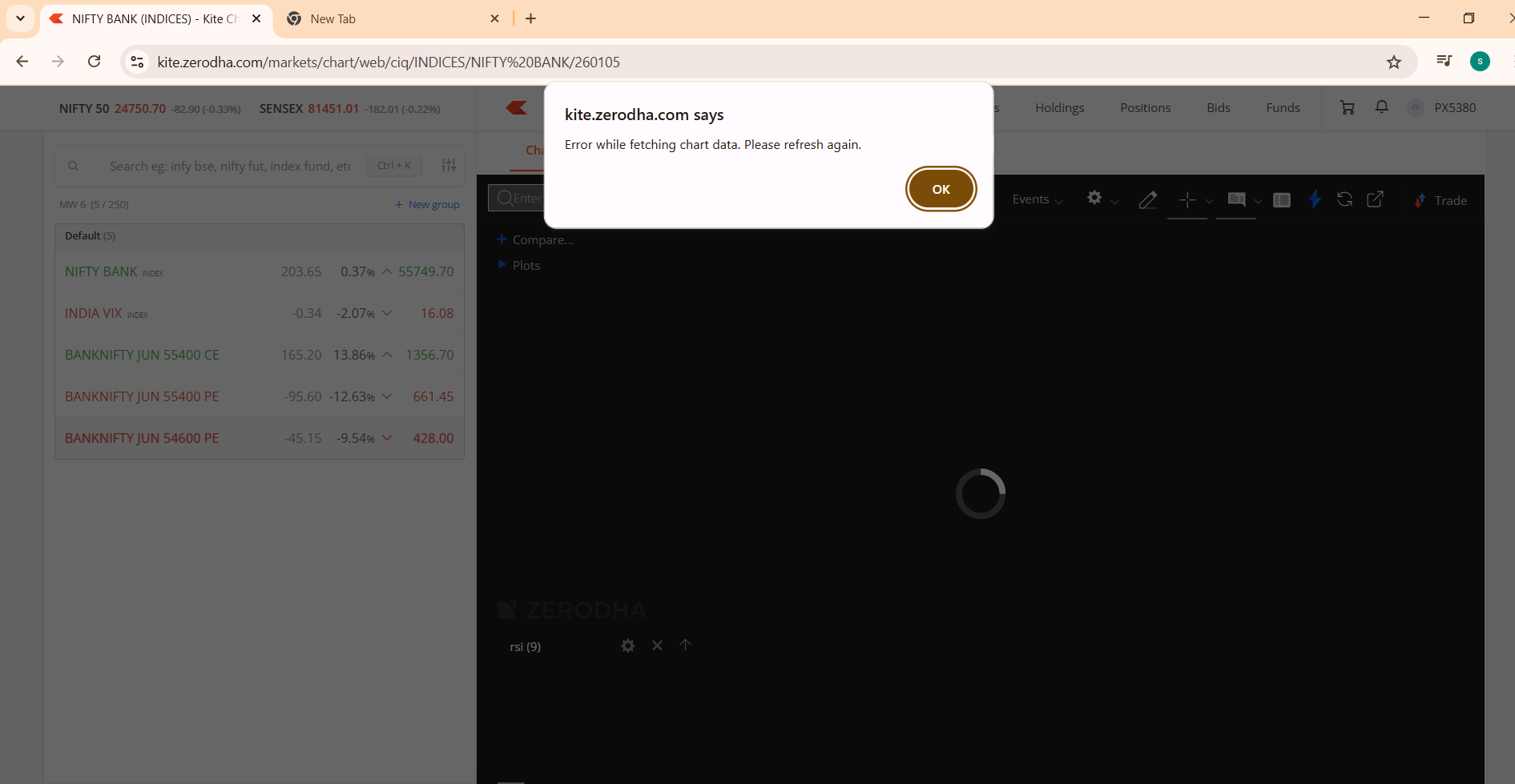The width and height of the screenshot is (1515, 784).
Task: Expand the comment icon dropdown arrow
Action: (1258, 201)
